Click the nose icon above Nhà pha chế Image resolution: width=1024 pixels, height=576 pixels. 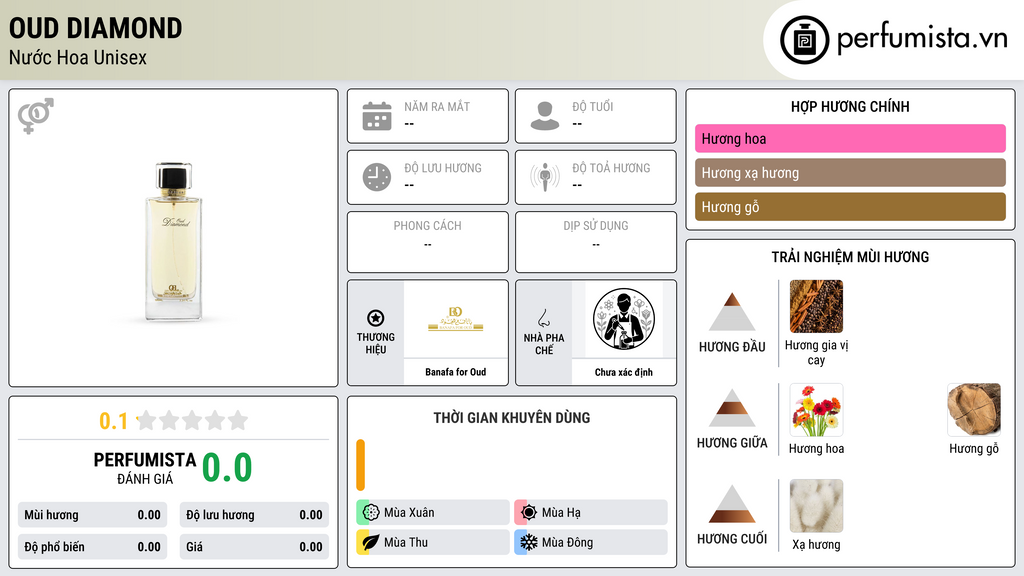pos(543,318)
